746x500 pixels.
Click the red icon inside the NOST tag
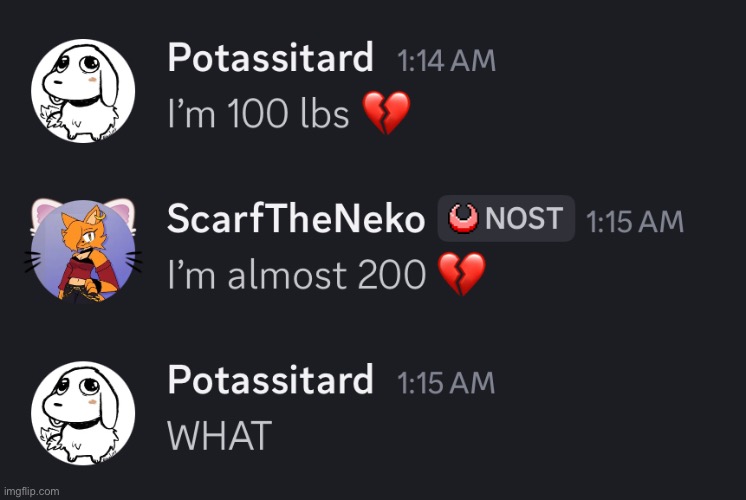pos(464,218)
